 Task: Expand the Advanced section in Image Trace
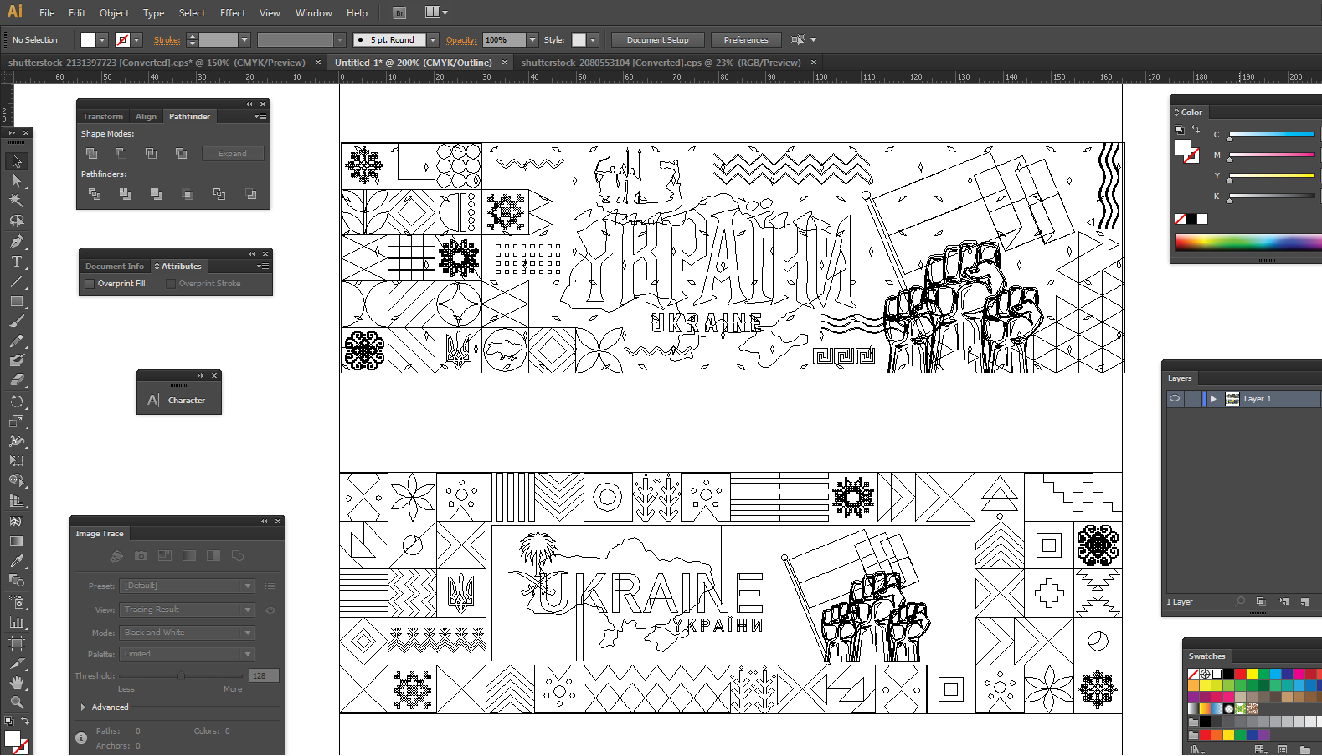82,707
